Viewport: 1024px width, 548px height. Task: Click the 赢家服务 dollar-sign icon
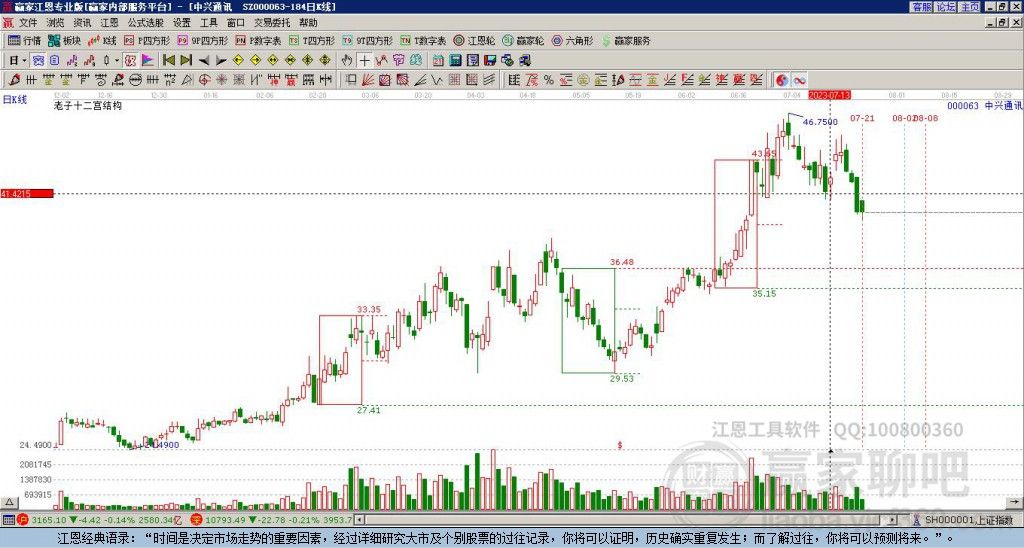604,41
